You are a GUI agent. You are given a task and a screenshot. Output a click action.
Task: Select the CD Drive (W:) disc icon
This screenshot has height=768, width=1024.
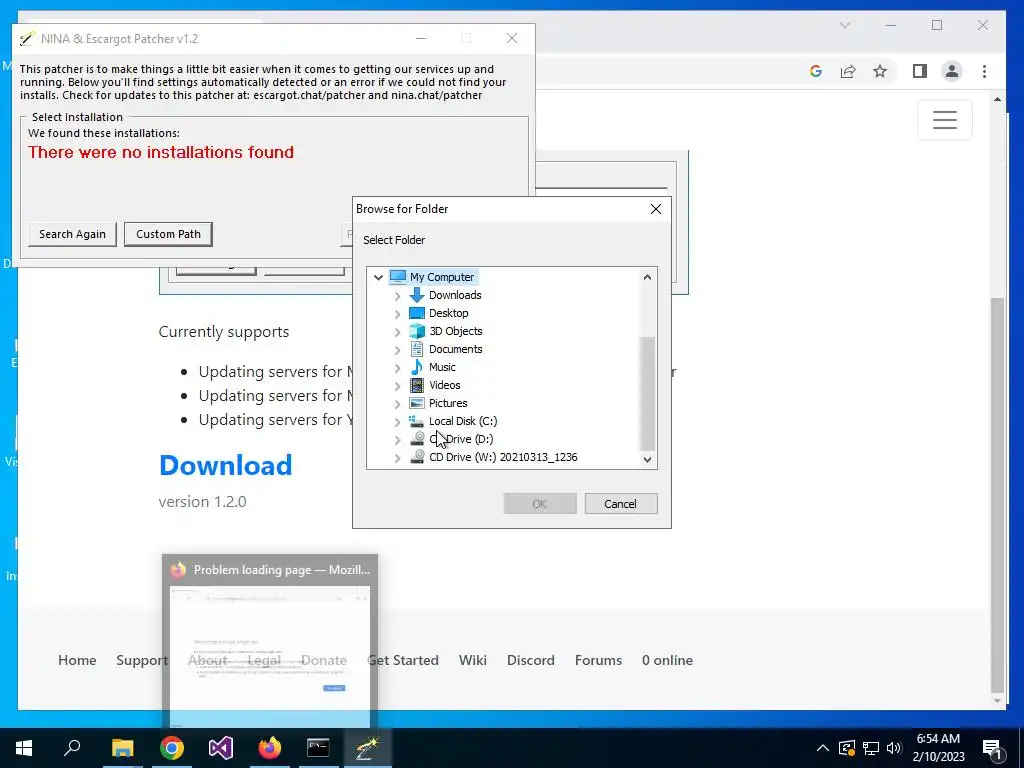point(417,457)
